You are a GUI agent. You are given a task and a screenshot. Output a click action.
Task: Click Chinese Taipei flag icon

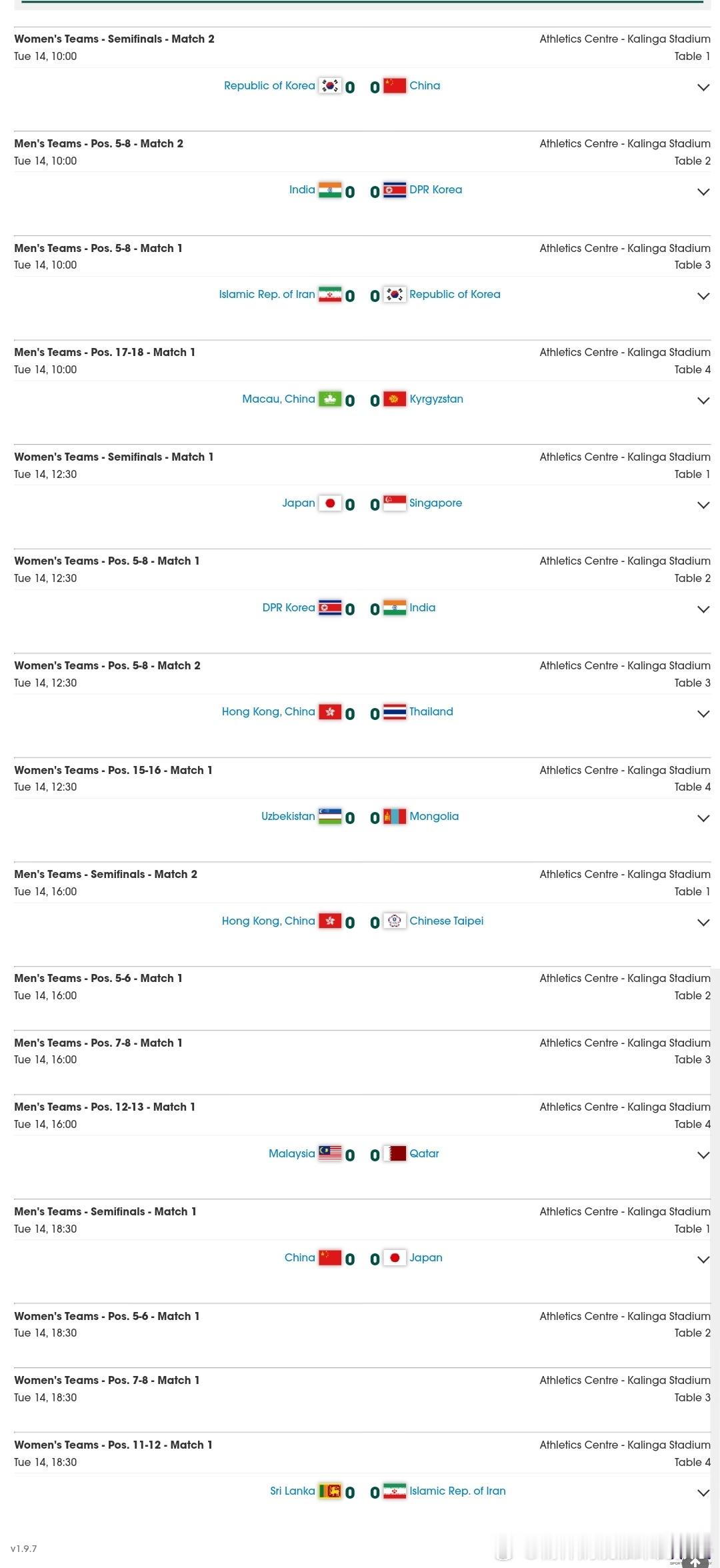pyautogui.click(x=395, y=921)
